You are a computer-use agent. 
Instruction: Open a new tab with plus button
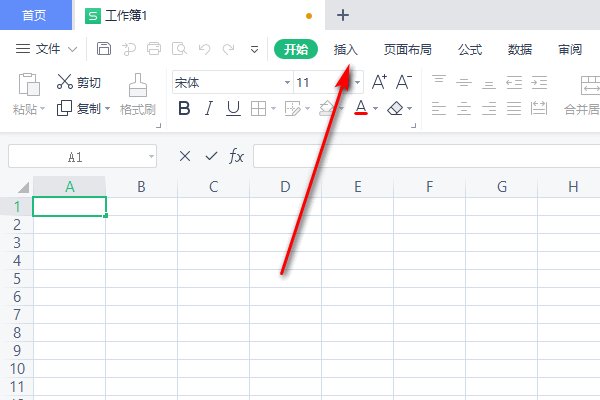(x=343, y=15)
